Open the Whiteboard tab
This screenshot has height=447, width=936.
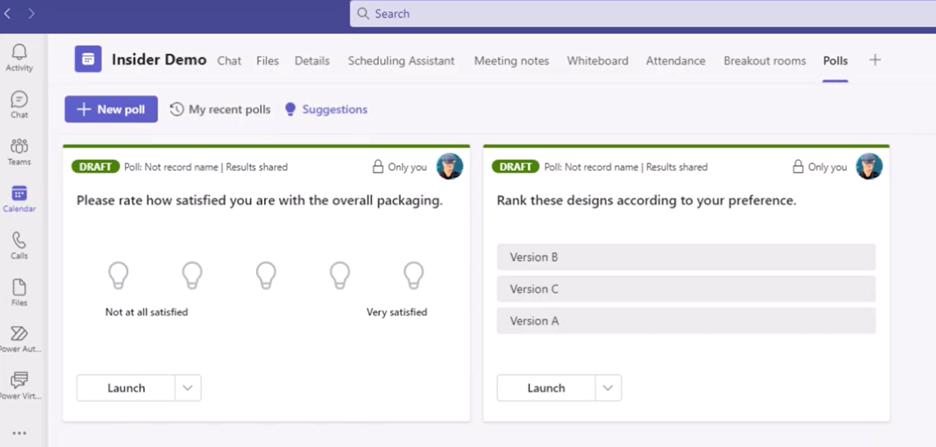coord(598,60)
